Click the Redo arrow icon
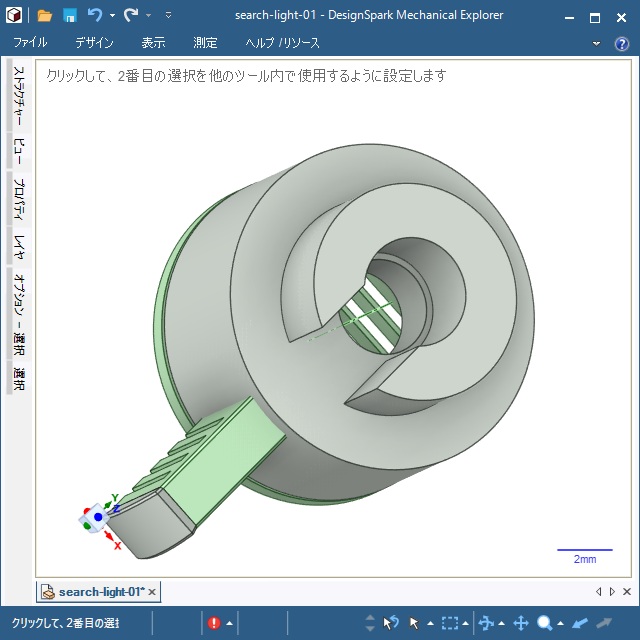640x640 pixels. point(131,15)
